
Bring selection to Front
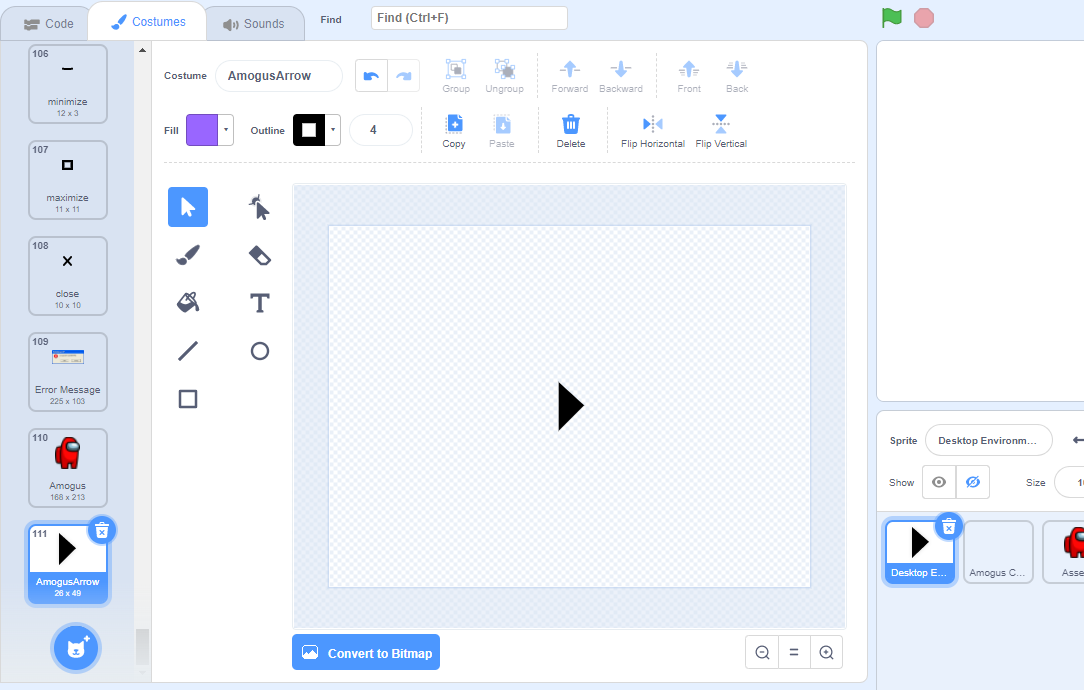pos(689,75)
